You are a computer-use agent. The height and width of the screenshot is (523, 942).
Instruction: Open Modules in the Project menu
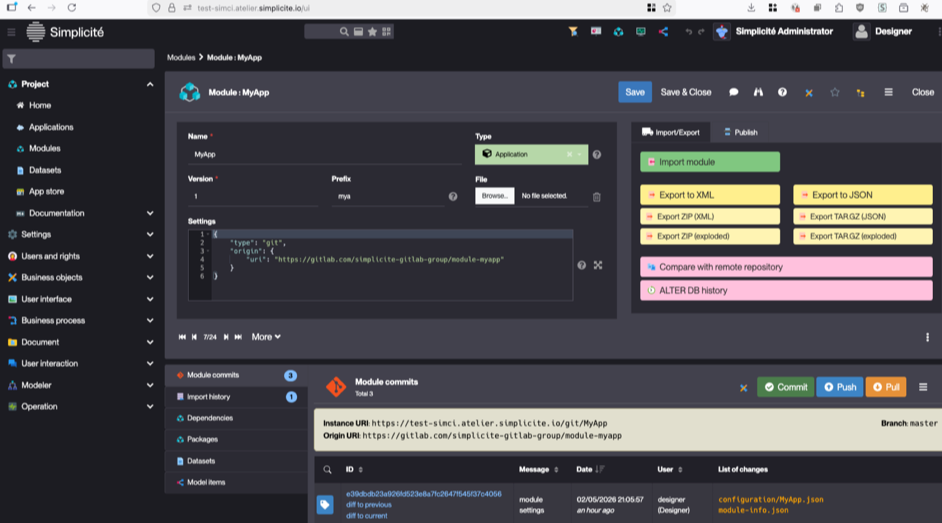tap(44, 148)
